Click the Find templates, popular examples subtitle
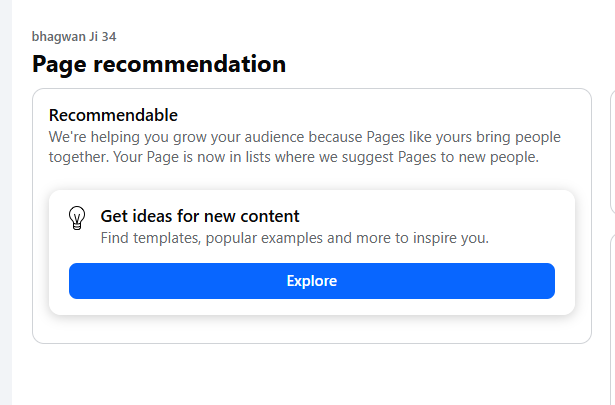 [x=294, y=238]
